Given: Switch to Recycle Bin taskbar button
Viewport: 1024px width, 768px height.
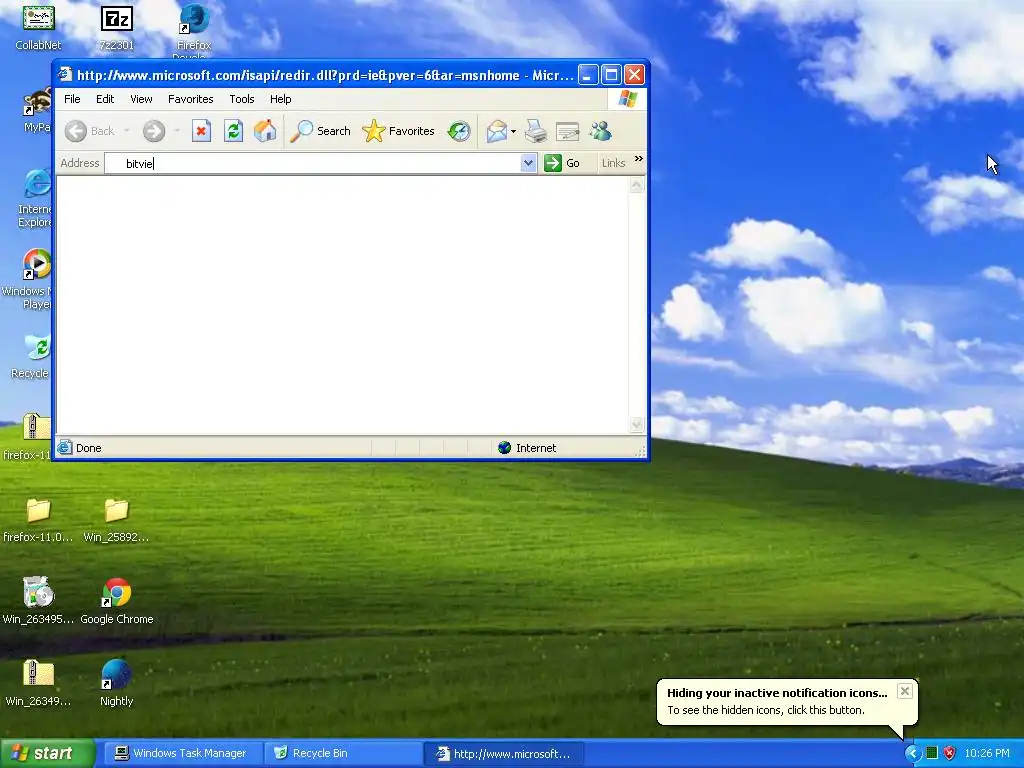Looking at the screenshot, I should click(343, 754).
